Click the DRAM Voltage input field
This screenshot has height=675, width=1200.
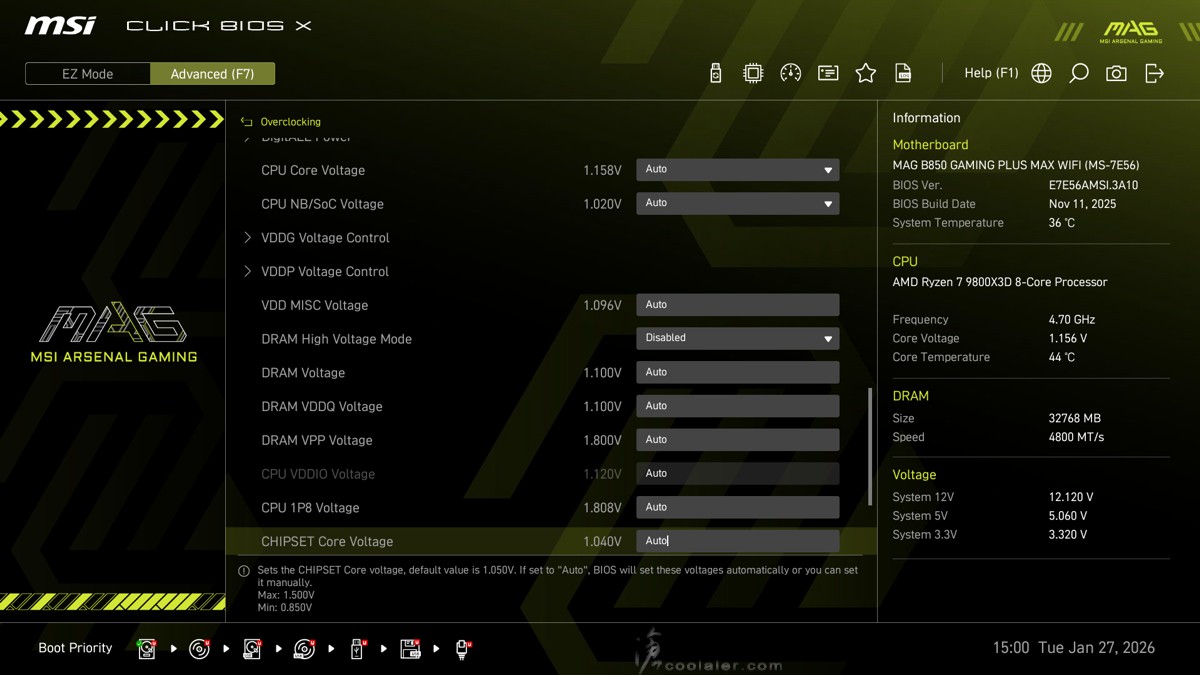(x=737, y=372)
